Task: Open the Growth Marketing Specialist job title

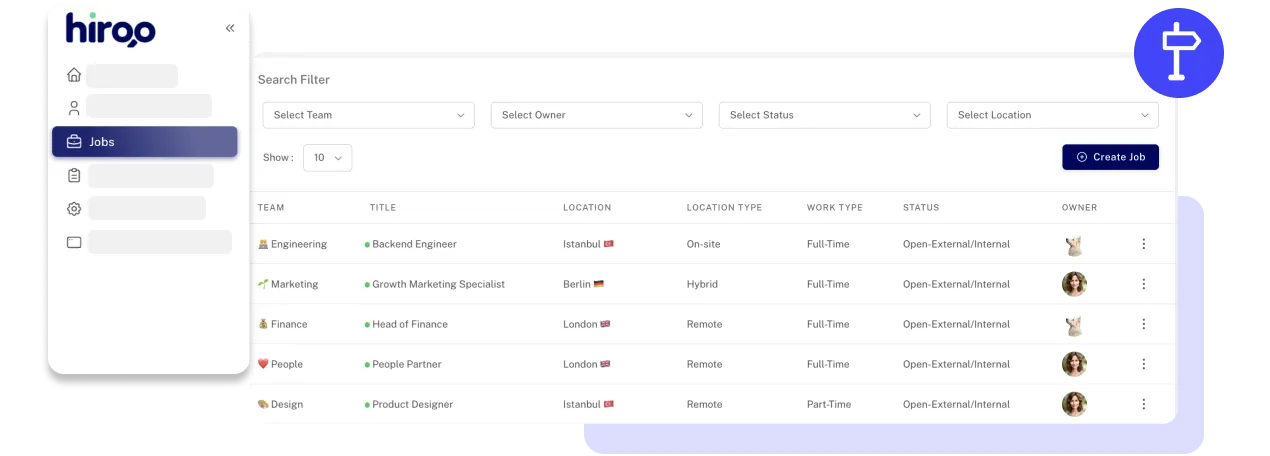Action: (438, 284)
